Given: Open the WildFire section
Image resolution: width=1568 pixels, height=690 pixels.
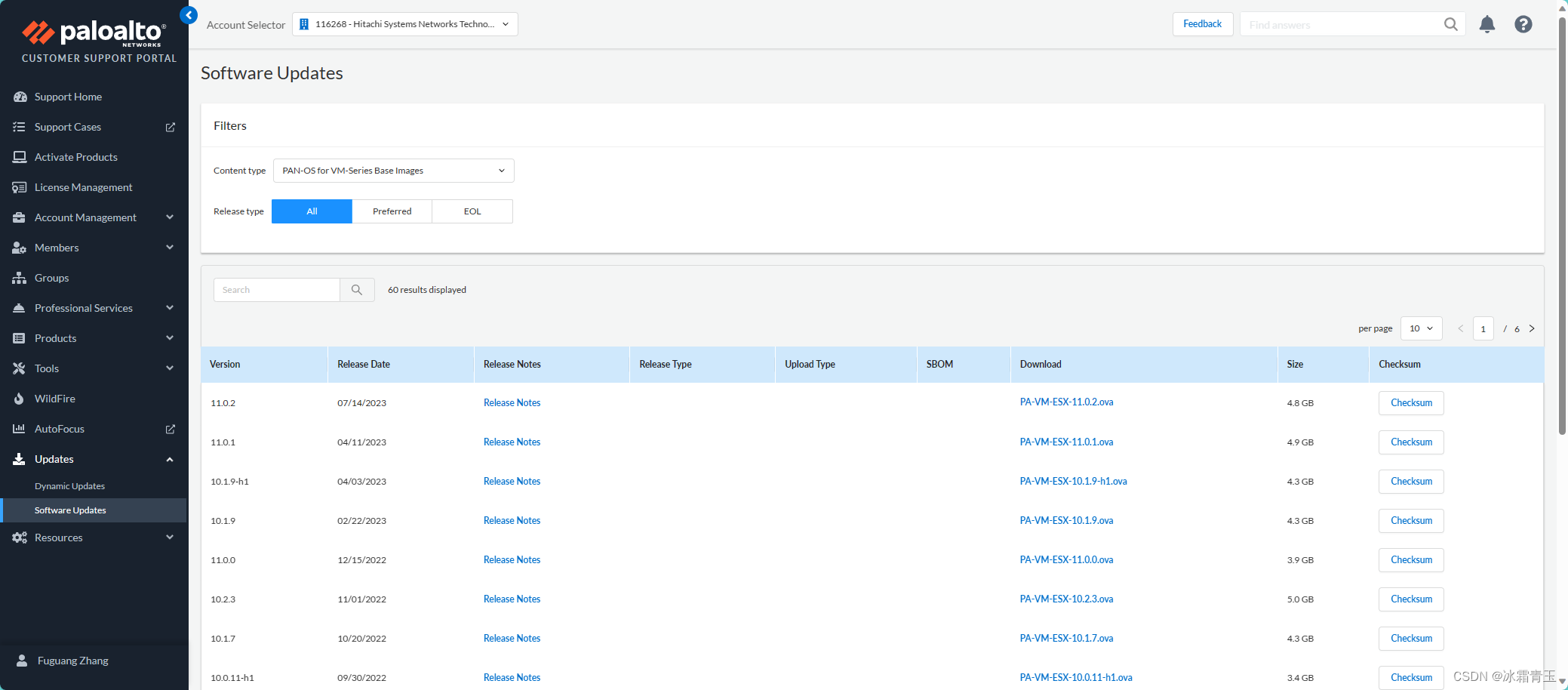Looking at the screenshot, I should click(x=54, y=398).
